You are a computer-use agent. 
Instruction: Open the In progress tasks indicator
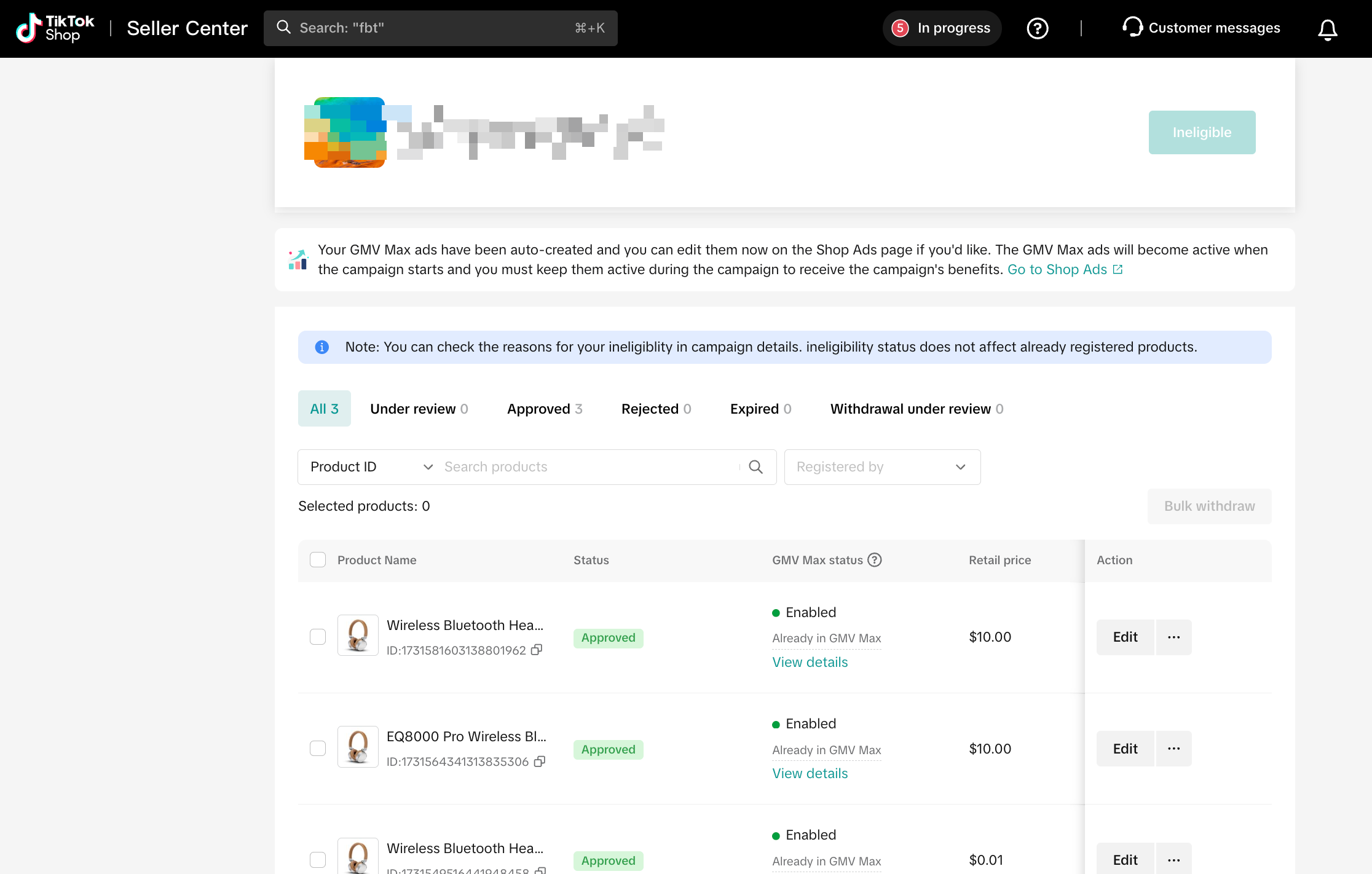[x=942, y=28]
